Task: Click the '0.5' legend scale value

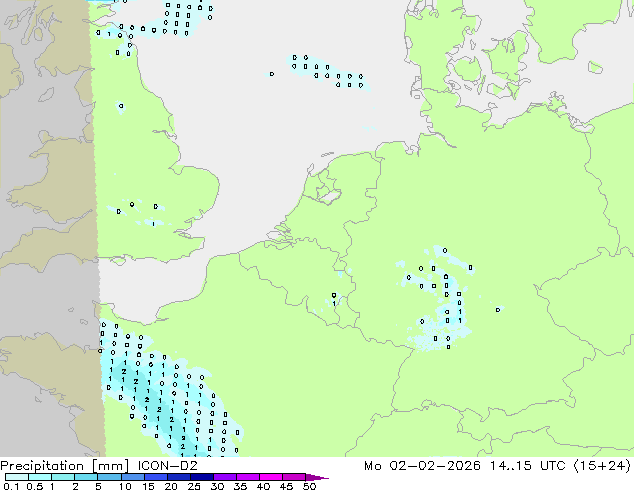Action: pos(35,486)
